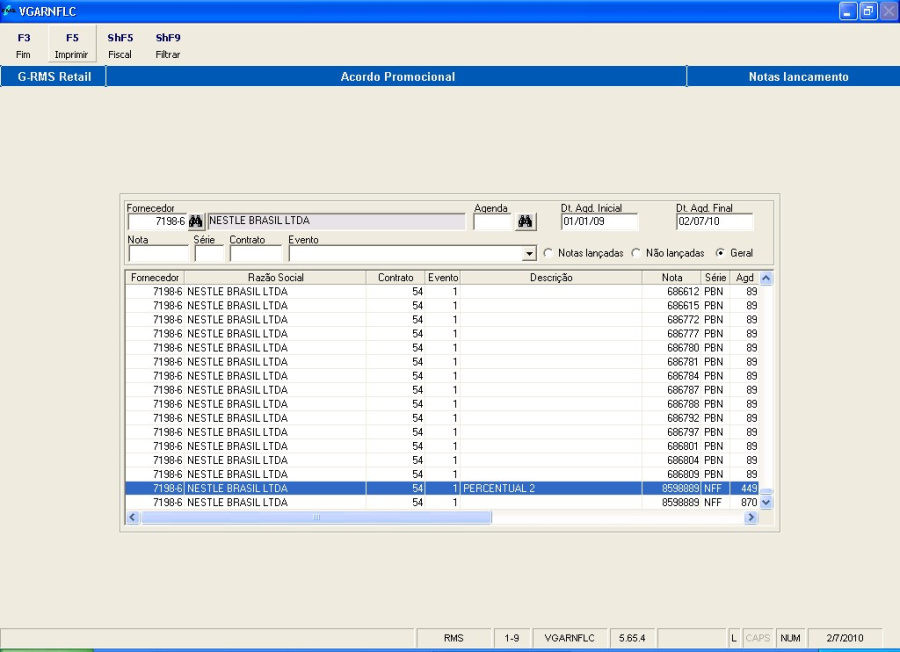This screenshot has width=900, height=652.
Task: Select the Geral radio button
Action: click(x=720, y=253)
